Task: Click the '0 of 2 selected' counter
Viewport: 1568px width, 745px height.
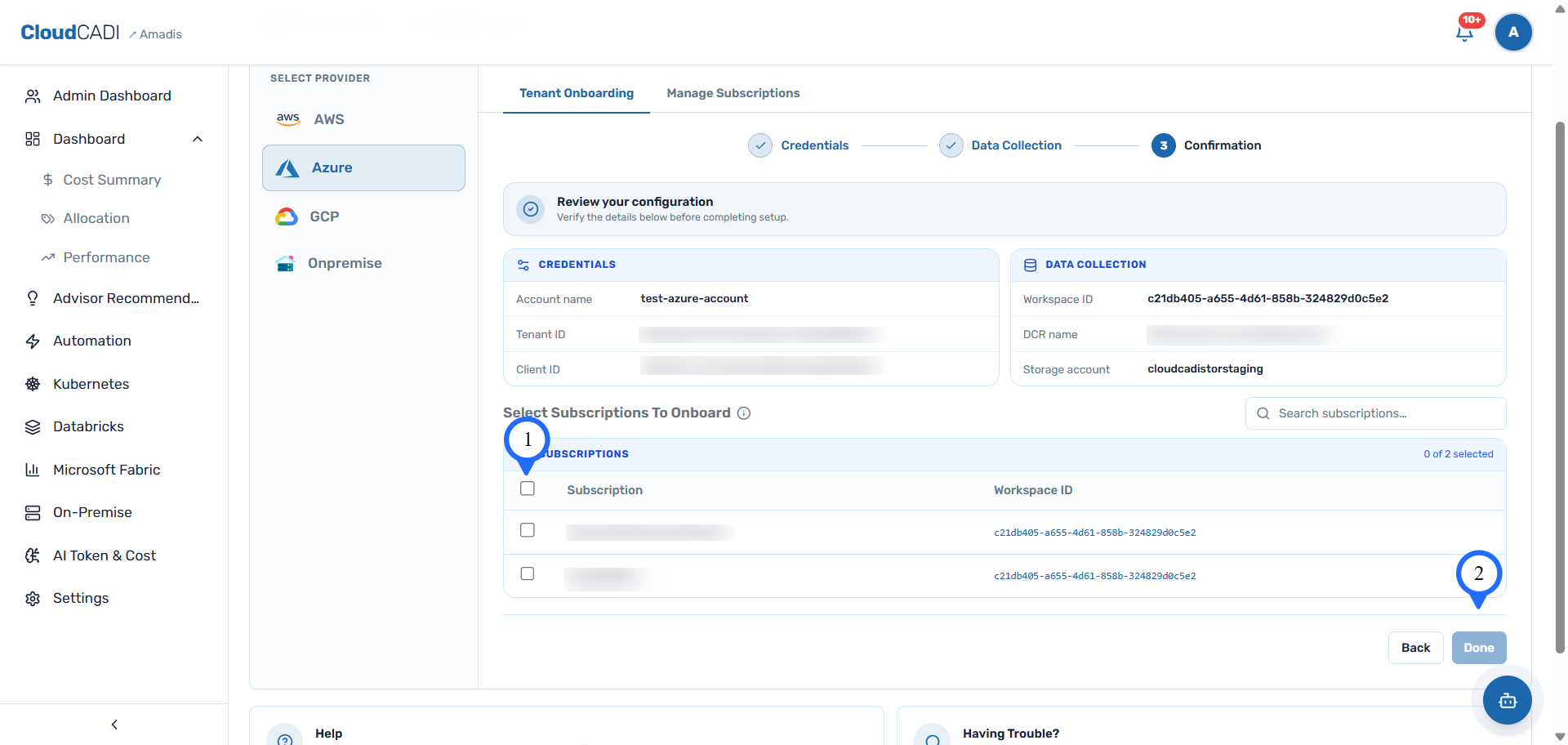Action: (x=1459, y=454)
